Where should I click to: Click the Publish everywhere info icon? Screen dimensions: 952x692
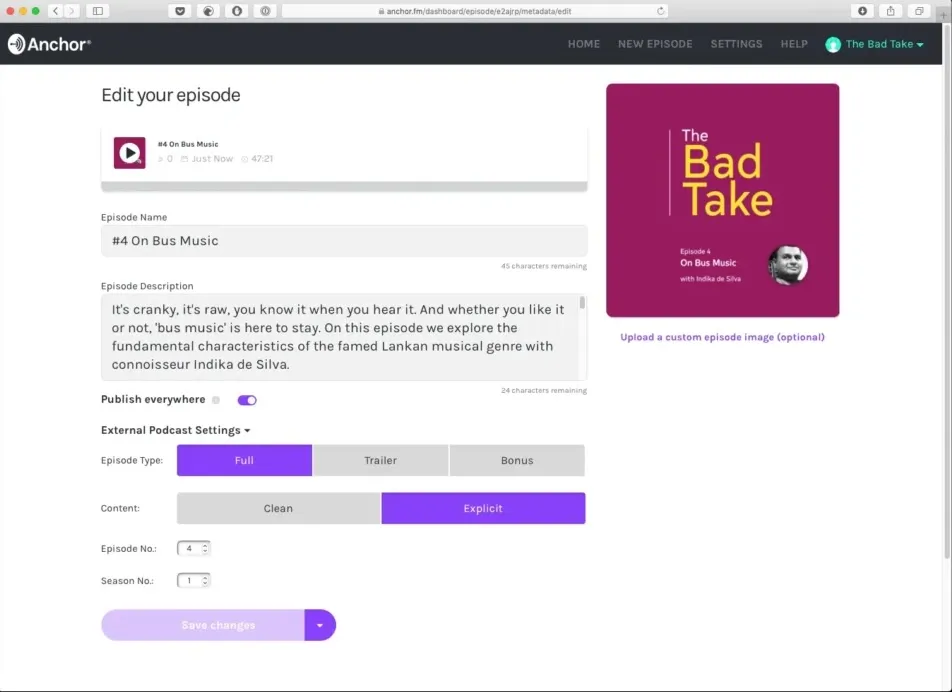216,400
